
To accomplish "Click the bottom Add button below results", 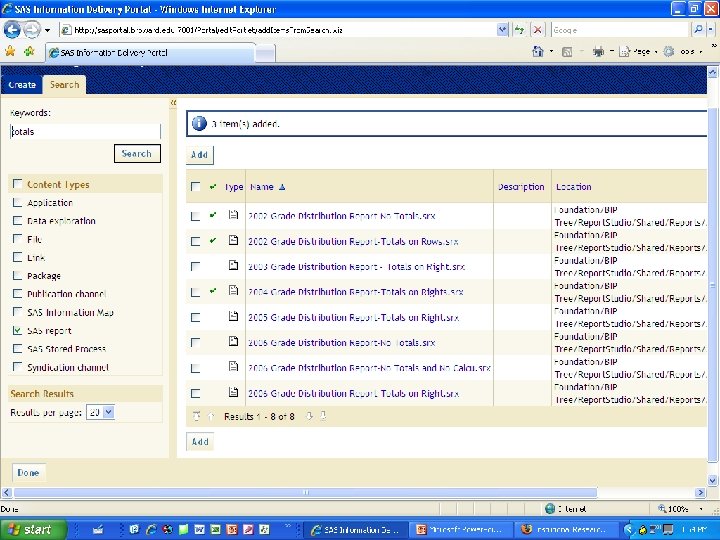I will point(200,442).
